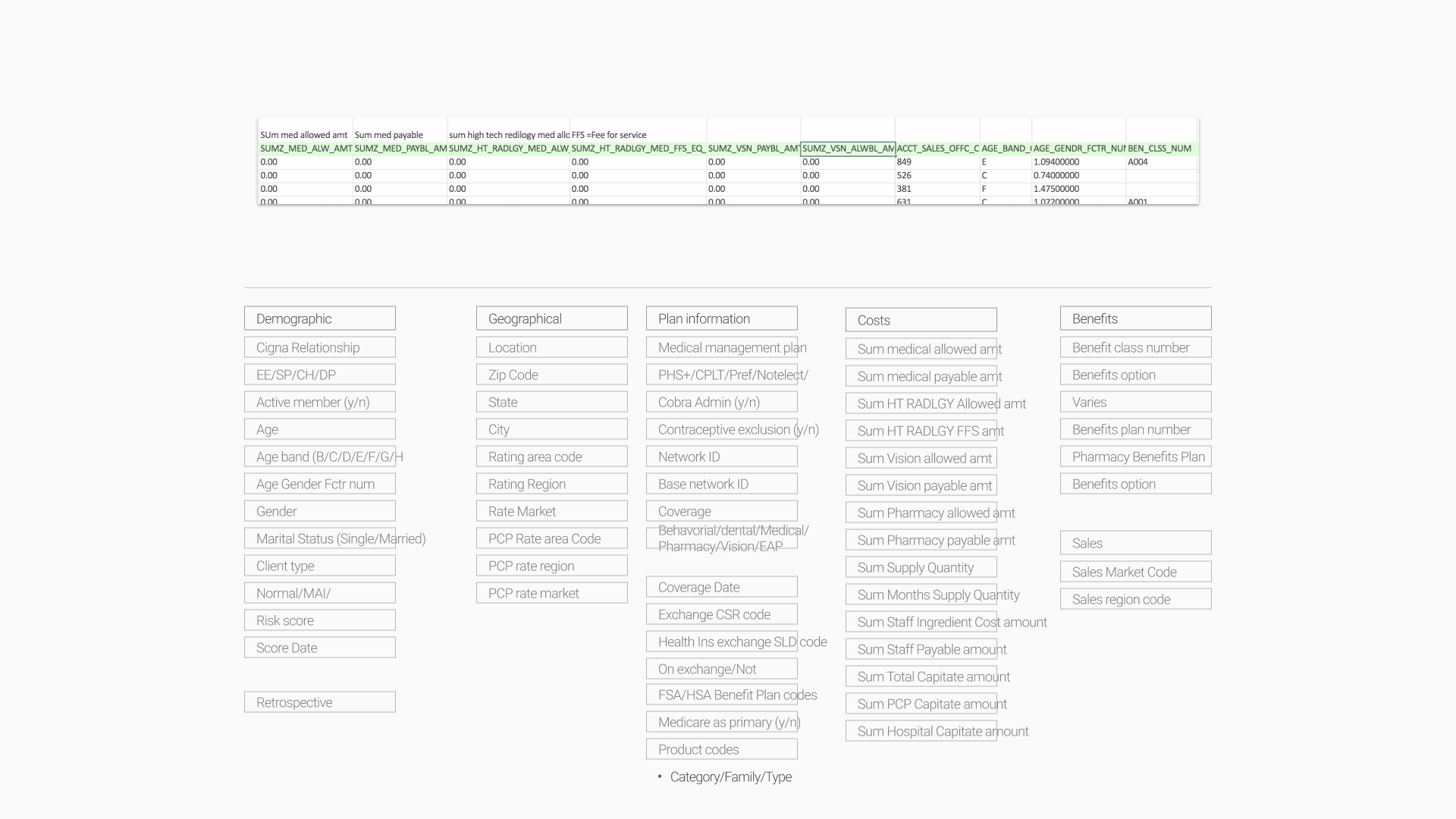This screenshot has width=1456, height=819.
Task: Select the EE/SP/CH/DP box
Action: (320, 375)
